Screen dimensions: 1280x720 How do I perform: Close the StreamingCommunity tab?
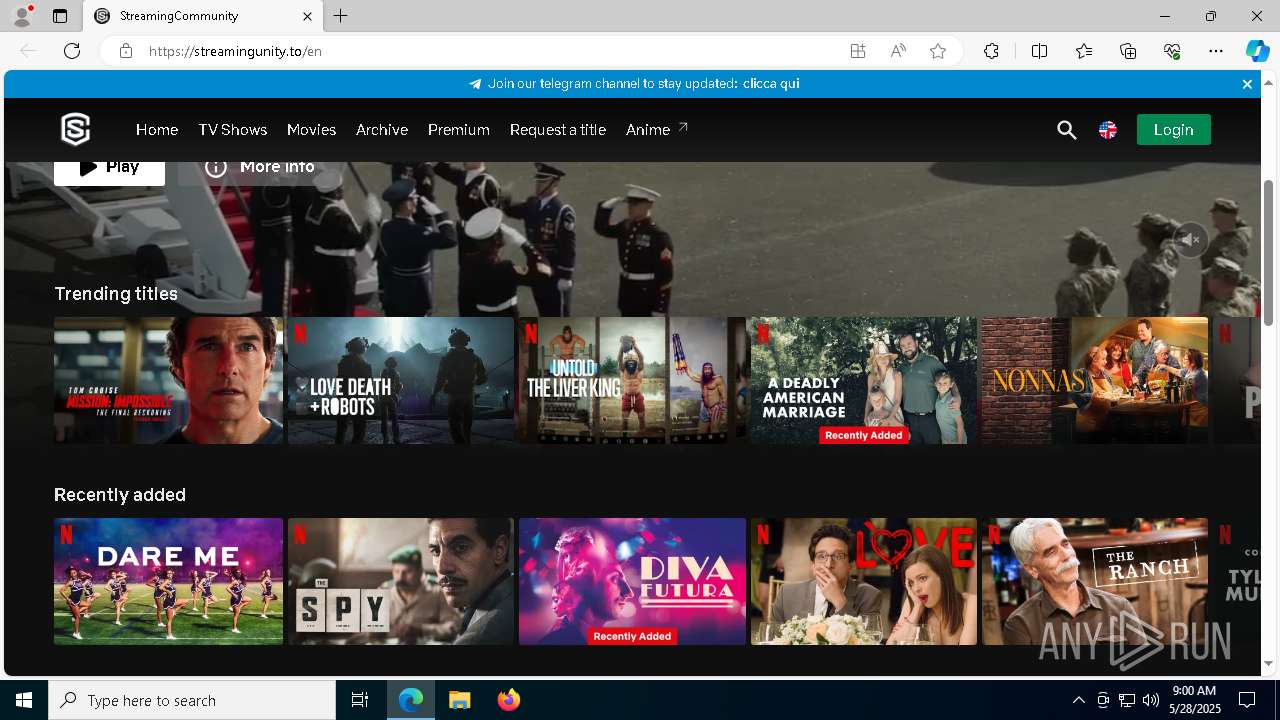pyautogui.click(x=307, y=16)
